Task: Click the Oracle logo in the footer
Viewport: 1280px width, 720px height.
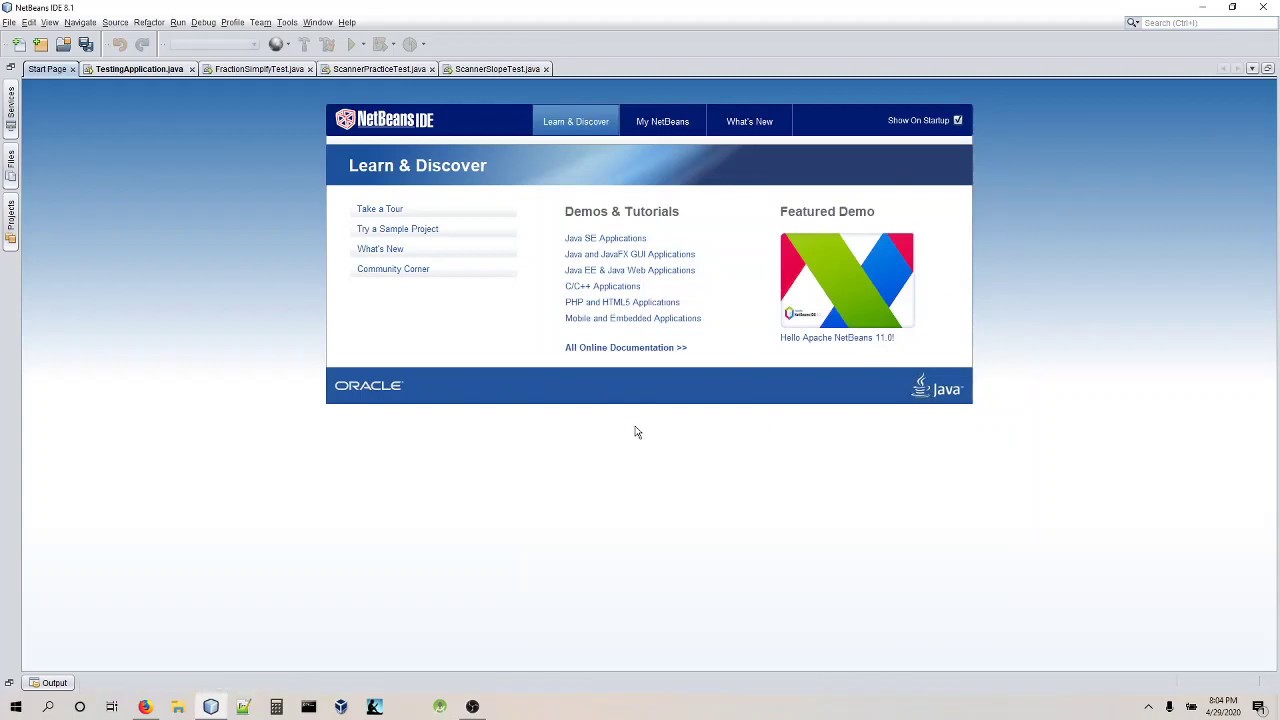Action: pyautogui.click(x=368, y=386)
